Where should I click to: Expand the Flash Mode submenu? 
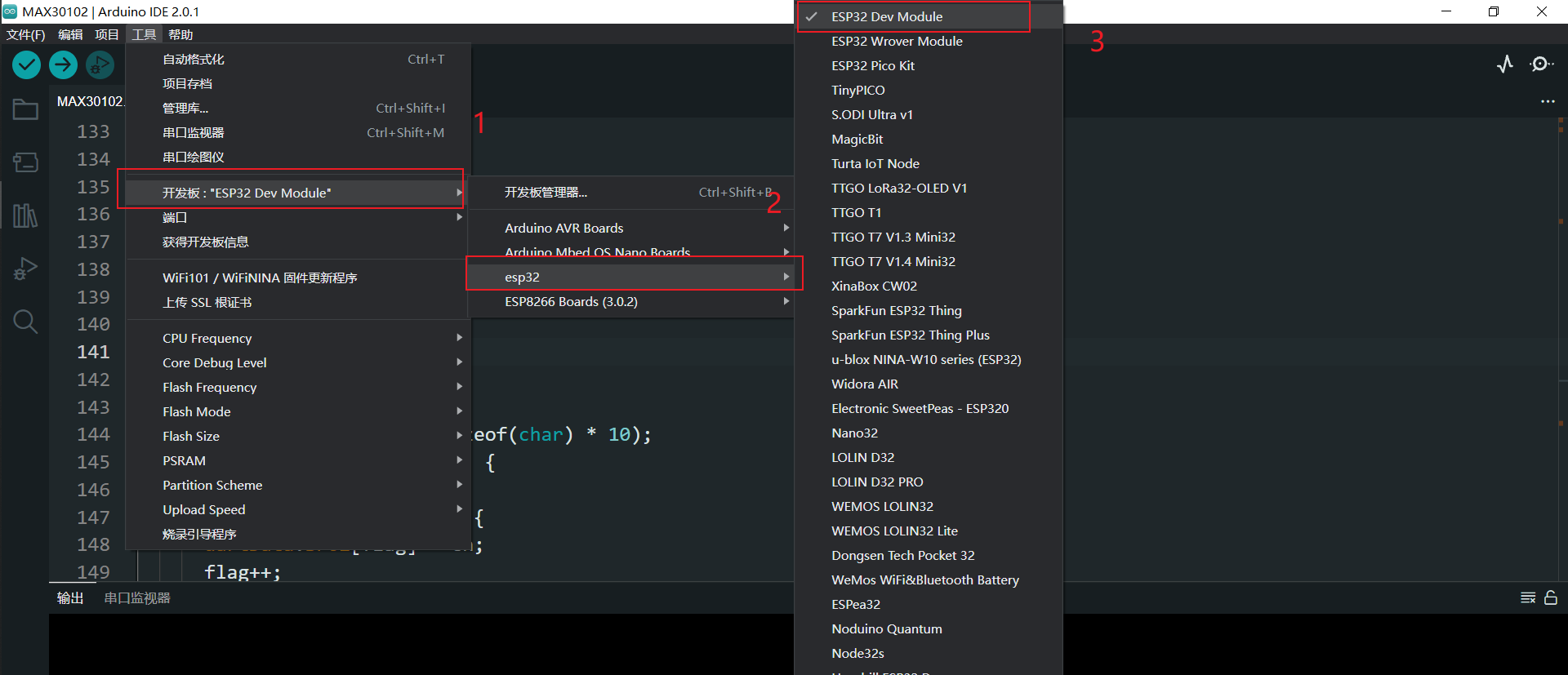298,411
